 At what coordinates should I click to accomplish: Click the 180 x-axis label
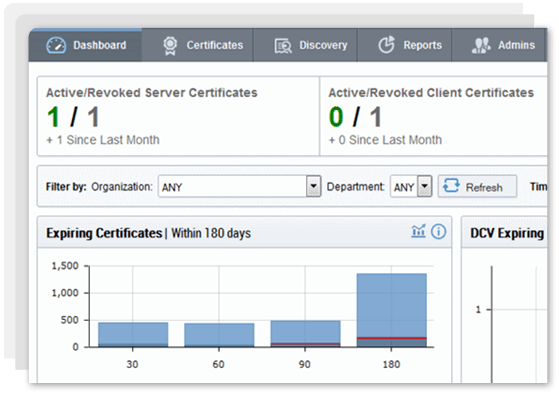pyautogui.click(x=391, y=364)
